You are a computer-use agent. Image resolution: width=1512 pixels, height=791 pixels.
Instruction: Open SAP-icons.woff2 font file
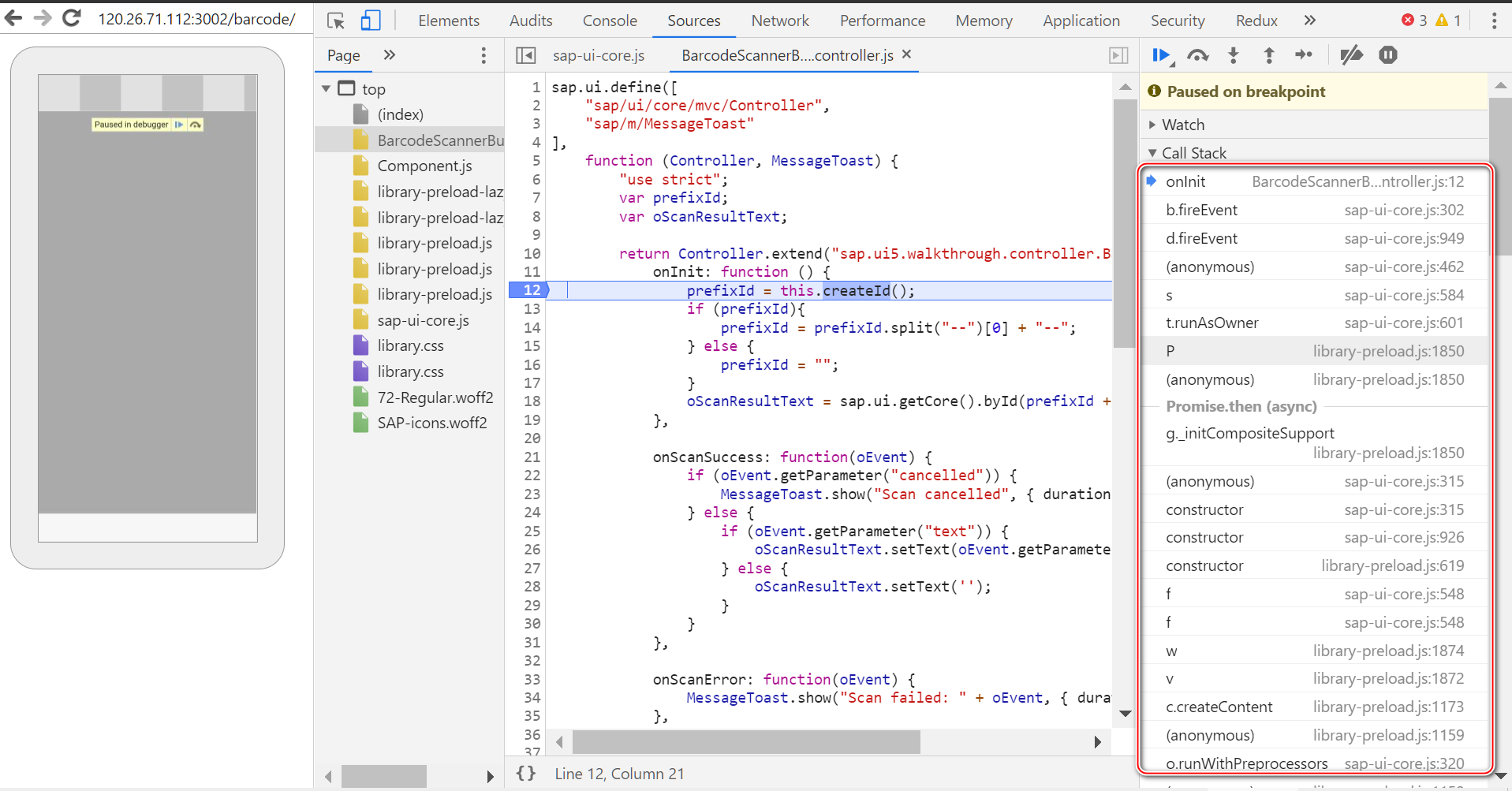(431, 423)
